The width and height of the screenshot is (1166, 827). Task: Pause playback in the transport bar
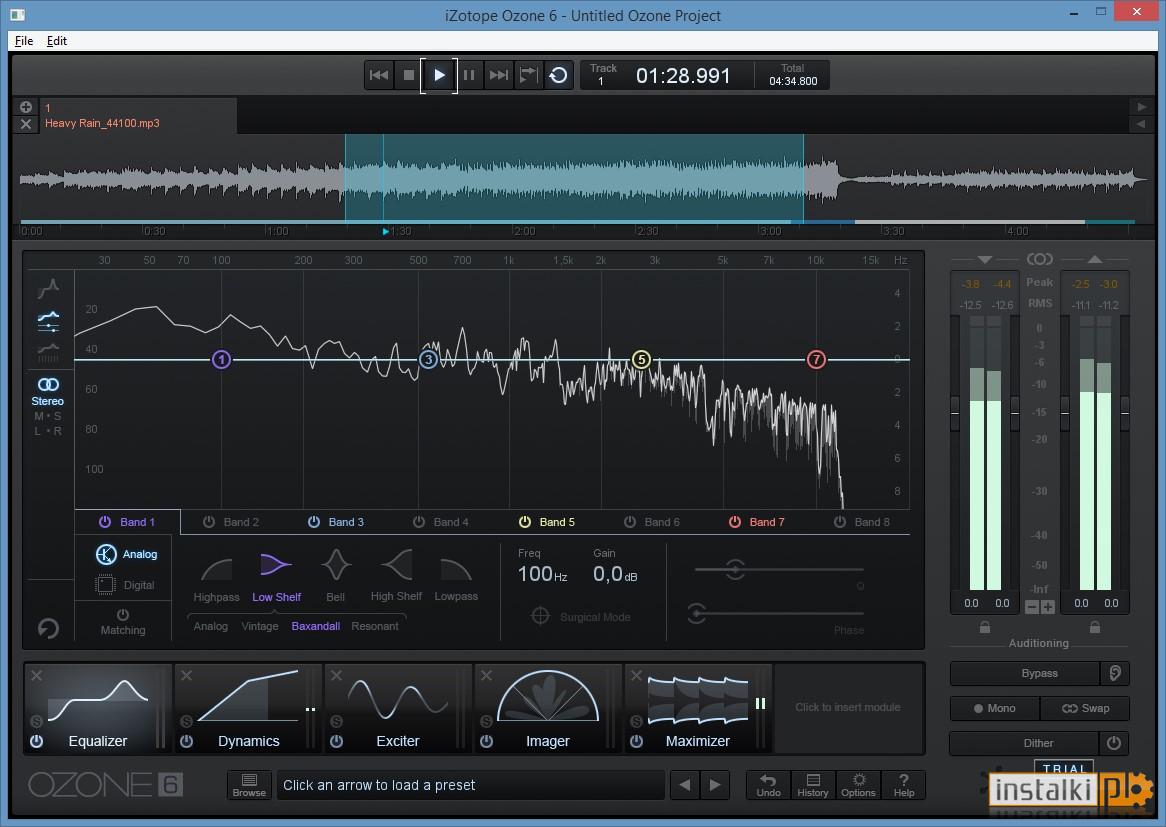[468, 75]
